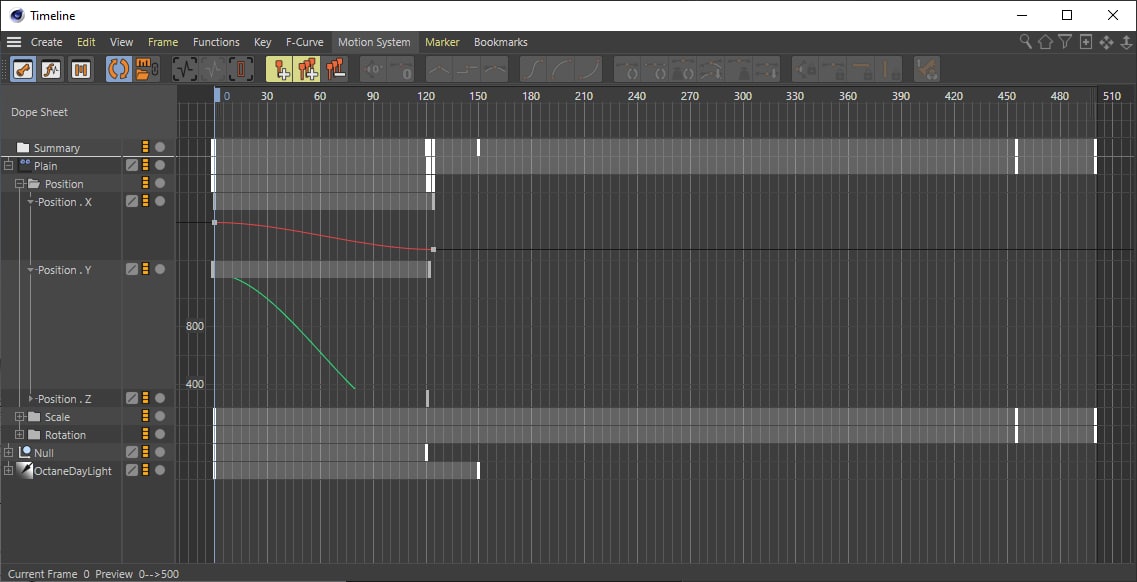Toggle slash box on Null row

pyautogui.click(x=131, y=452)
